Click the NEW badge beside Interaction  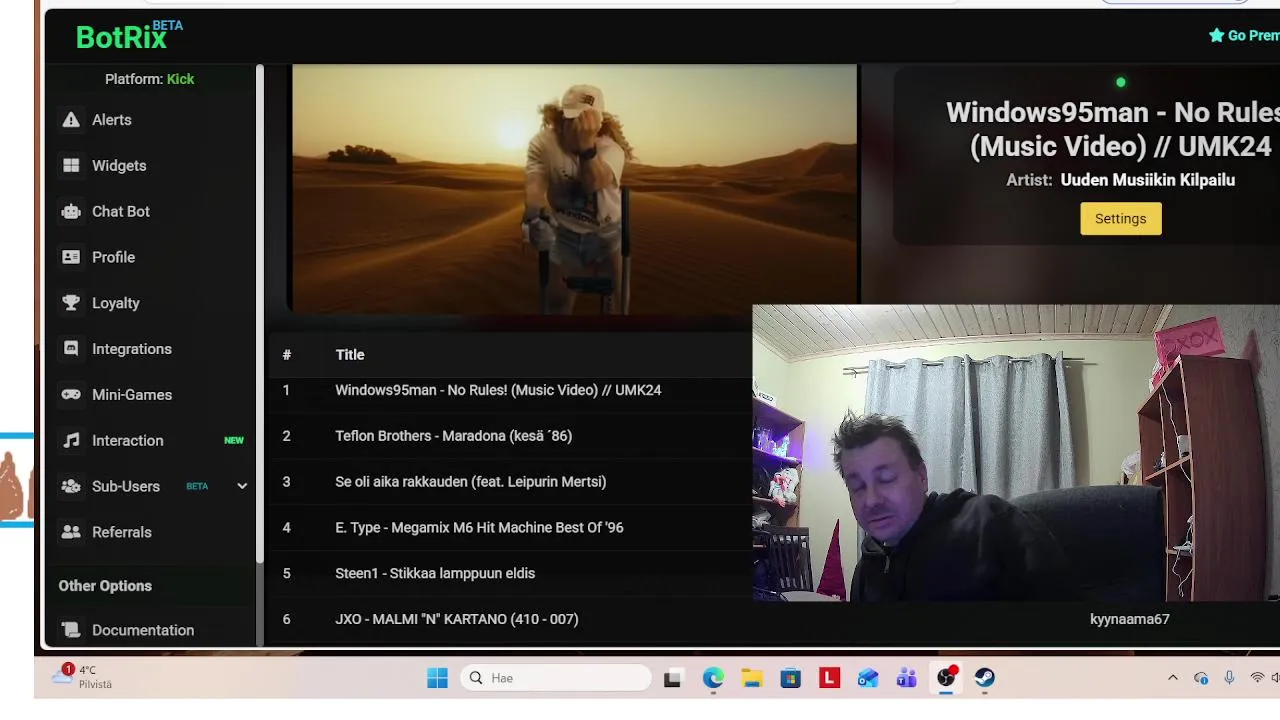click(234, 441)
